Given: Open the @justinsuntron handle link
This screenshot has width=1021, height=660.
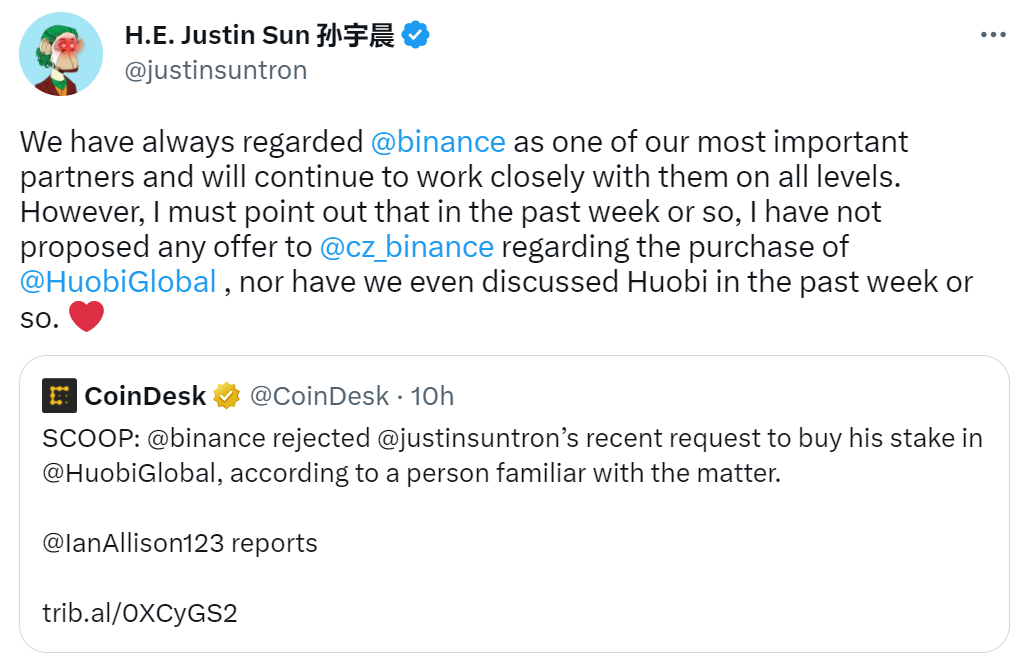Looking at the screenshot, I should (216, 70).
